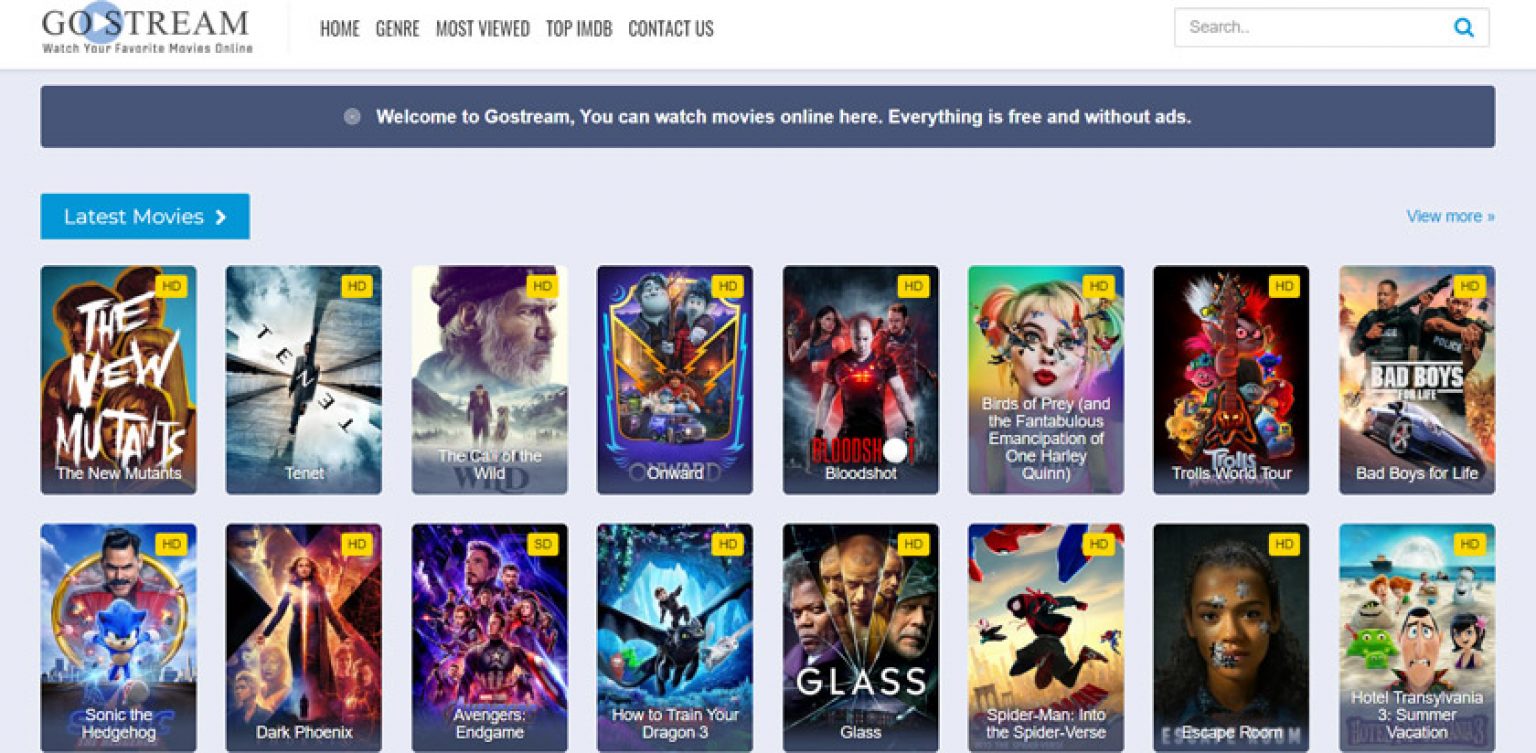Open the Bad Boys for Life poster
This screenshot has height=753, width=1536.
(1417, 380)
